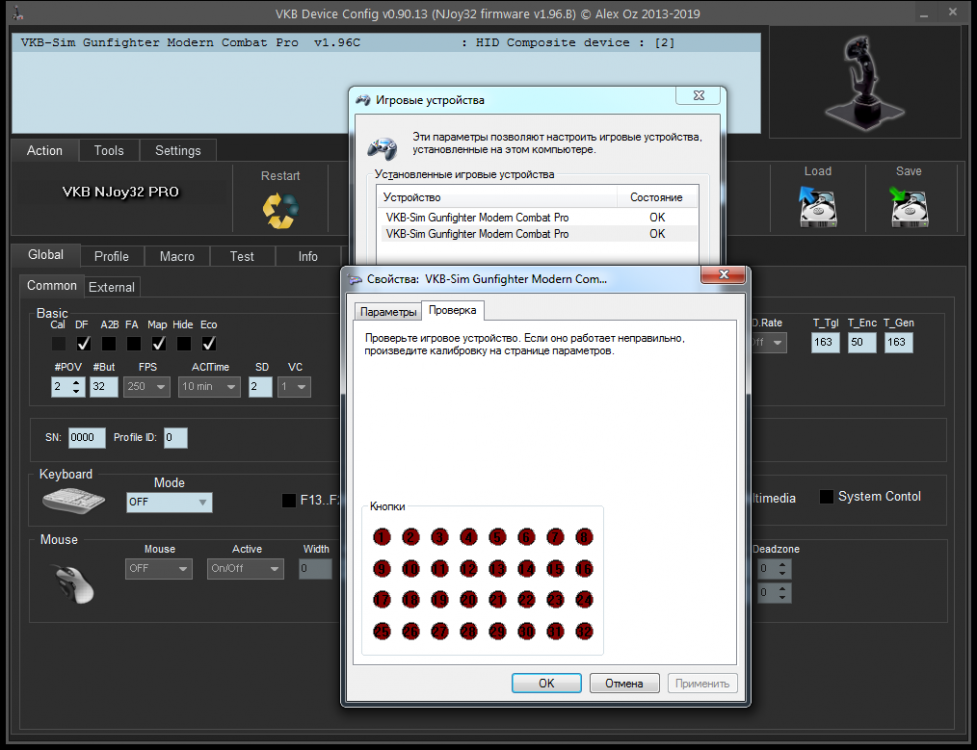977x750 pixels.
Task: Click the Load from device disk icon
Action: pyautogui.click(x=817, y=206)
